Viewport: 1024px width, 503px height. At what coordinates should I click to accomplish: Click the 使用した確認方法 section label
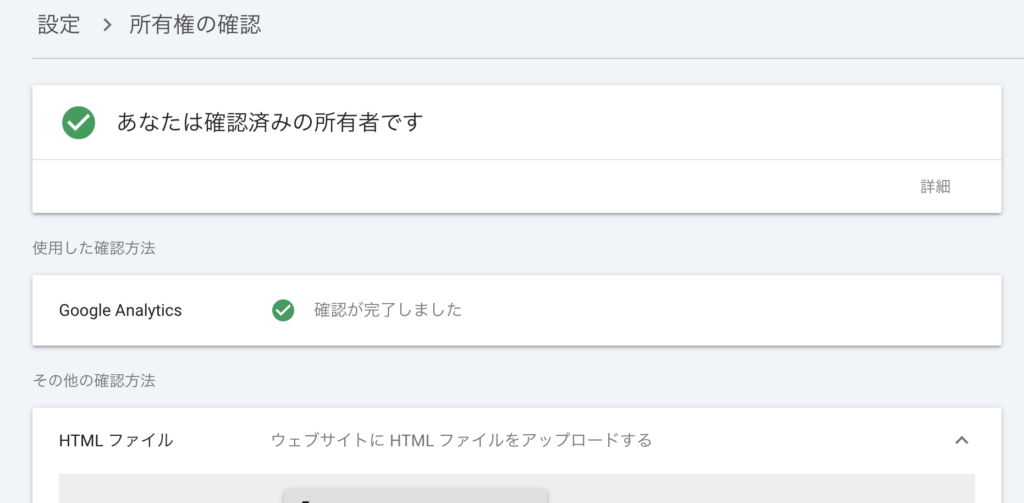coord(94,248)
